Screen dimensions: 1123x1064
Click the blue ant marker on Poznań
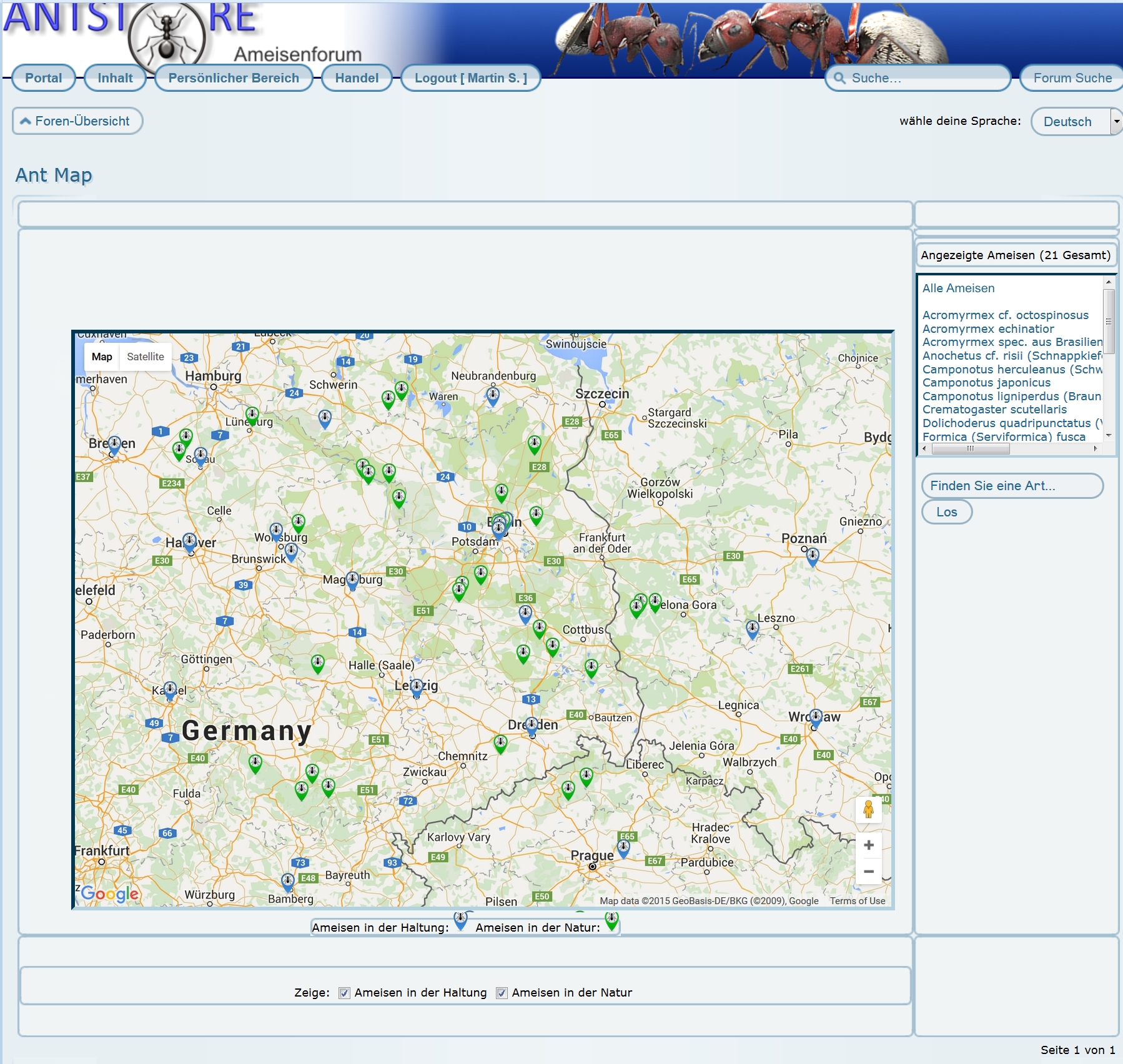(x=812, y=556)
